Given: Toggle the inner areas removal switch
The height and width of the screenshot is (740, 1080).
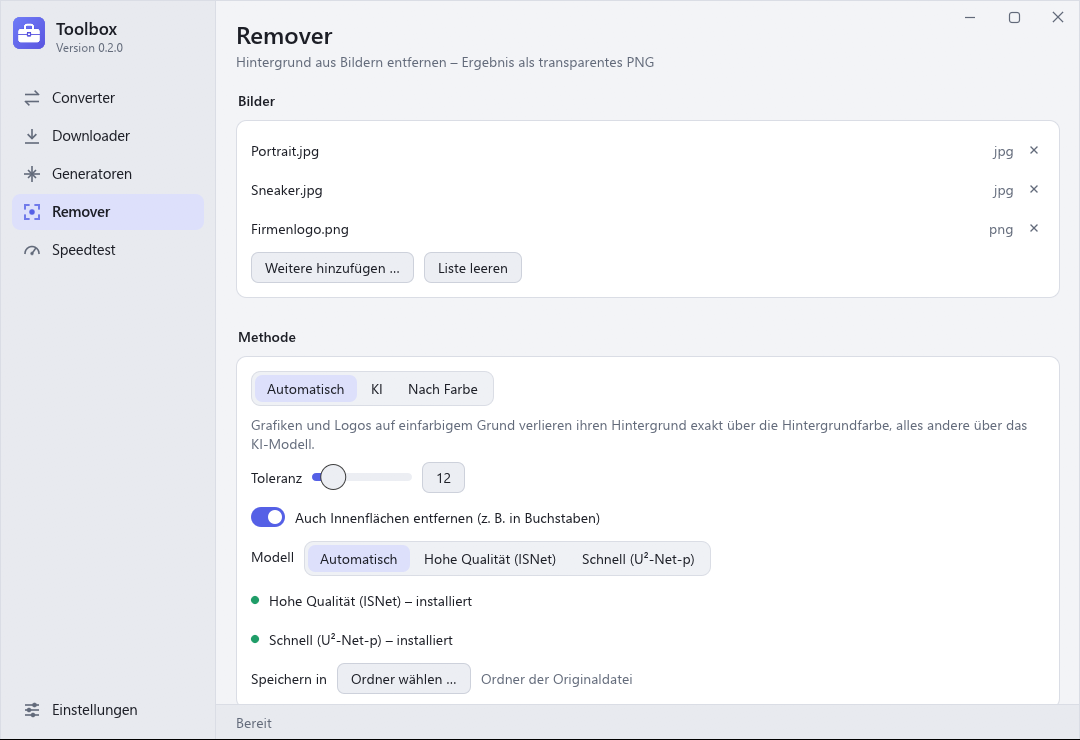Looking at the screenshot, I should pos(268,517).
